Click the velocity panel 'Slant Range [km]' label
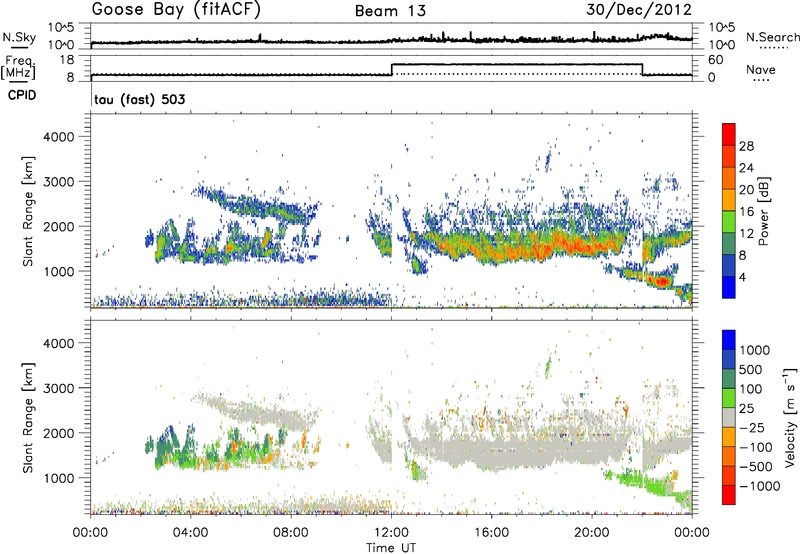800x554 pixels. pyautogui.click(x=28, y=417)
